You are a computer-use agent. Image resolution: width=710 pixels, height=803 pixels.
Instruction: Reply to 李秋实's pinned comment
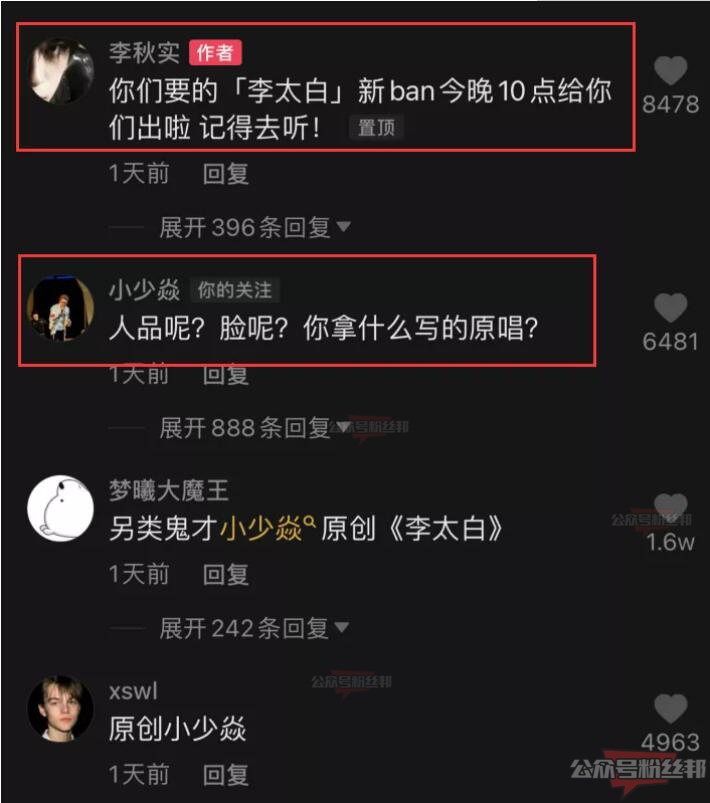225,174
